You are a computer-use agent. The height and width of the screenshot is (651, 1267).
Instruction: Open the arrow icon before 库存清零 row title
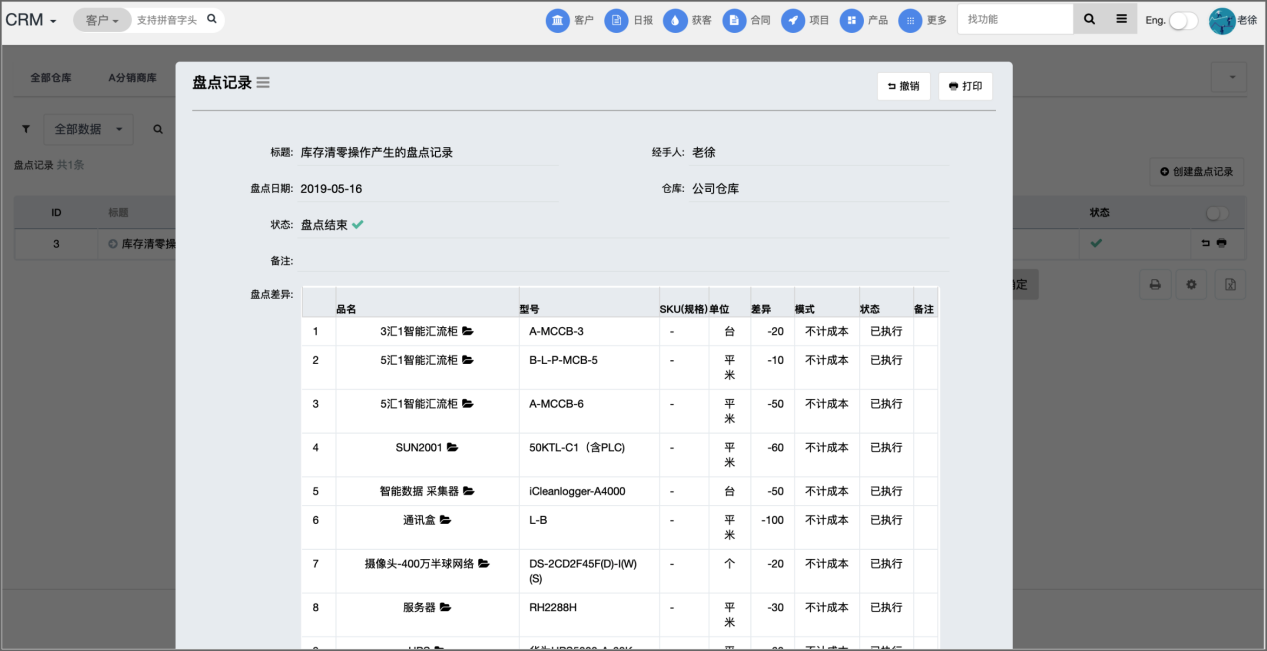click(113, 244)
